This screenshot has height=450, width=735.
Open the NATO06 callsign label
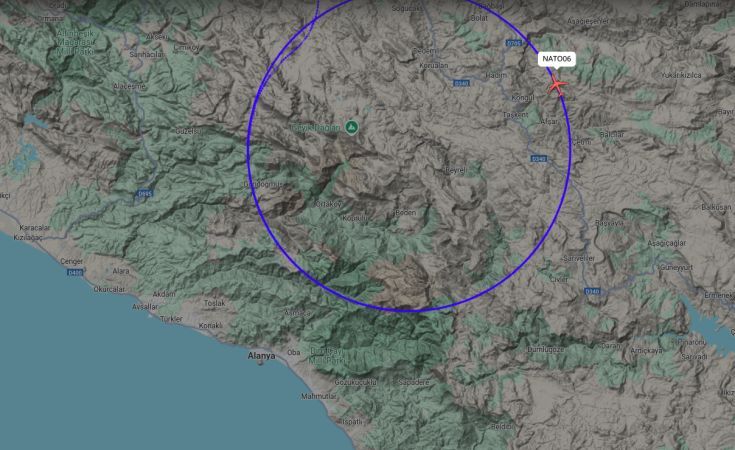557,59
